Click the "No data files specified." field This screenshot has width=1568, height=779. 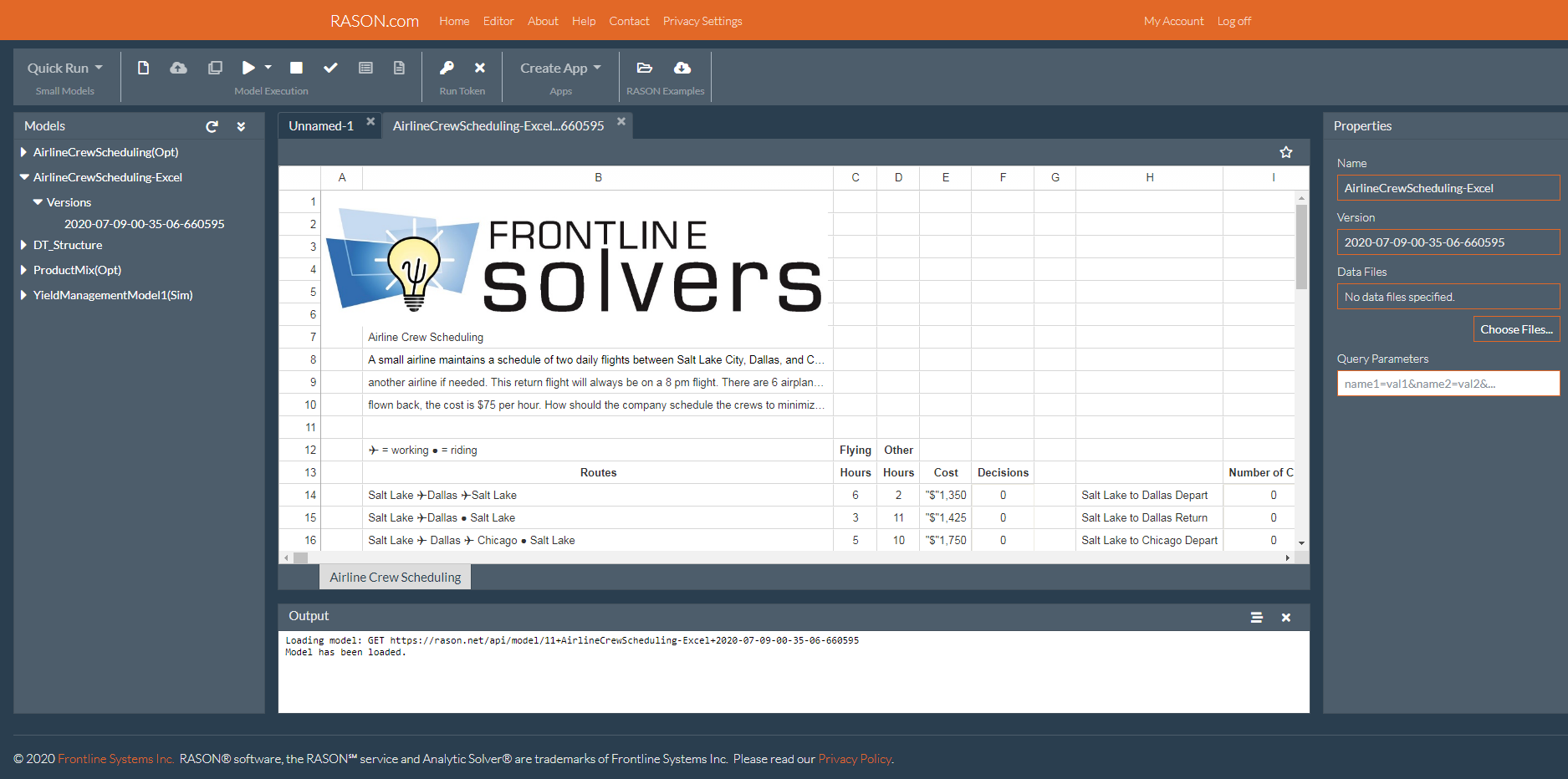coord(1448,297)
